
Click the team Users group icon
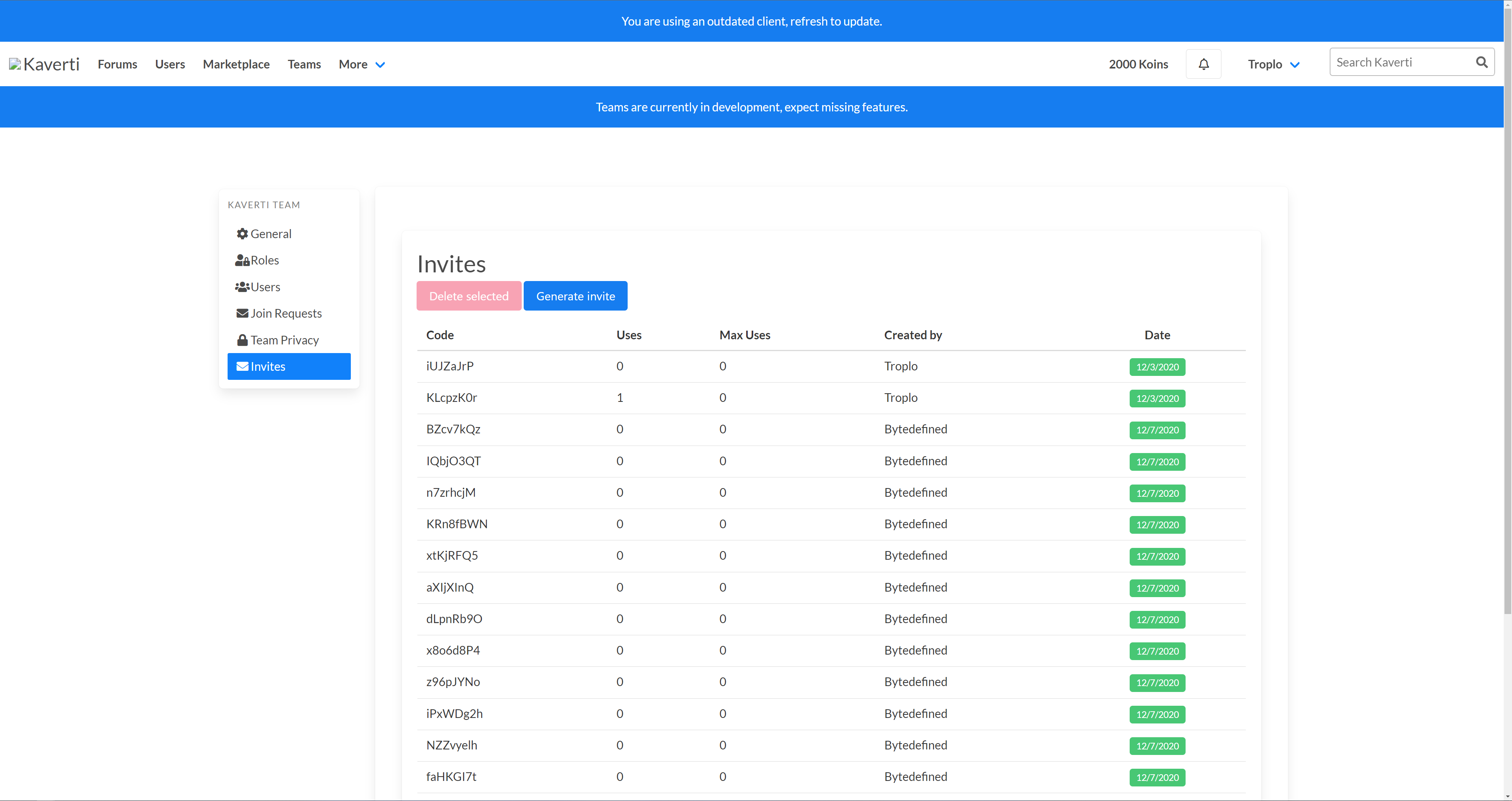242,287
